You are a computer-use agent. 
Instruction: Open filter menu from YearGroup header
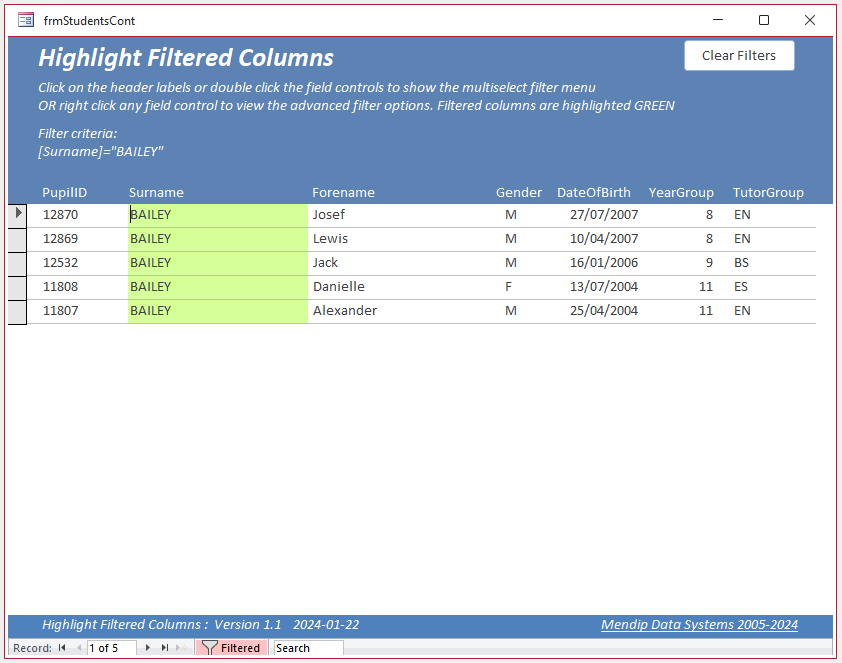click(680, 192)
